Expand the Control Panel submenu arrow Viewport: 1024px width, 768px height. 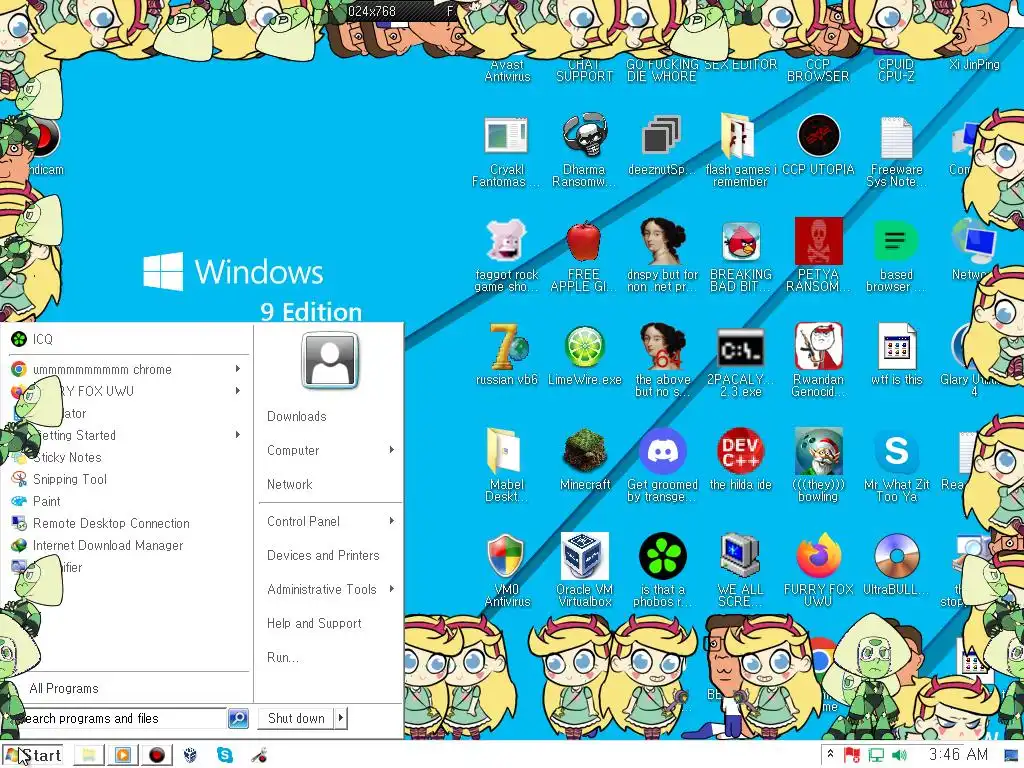pyautogui.click(x=391, y=521)
